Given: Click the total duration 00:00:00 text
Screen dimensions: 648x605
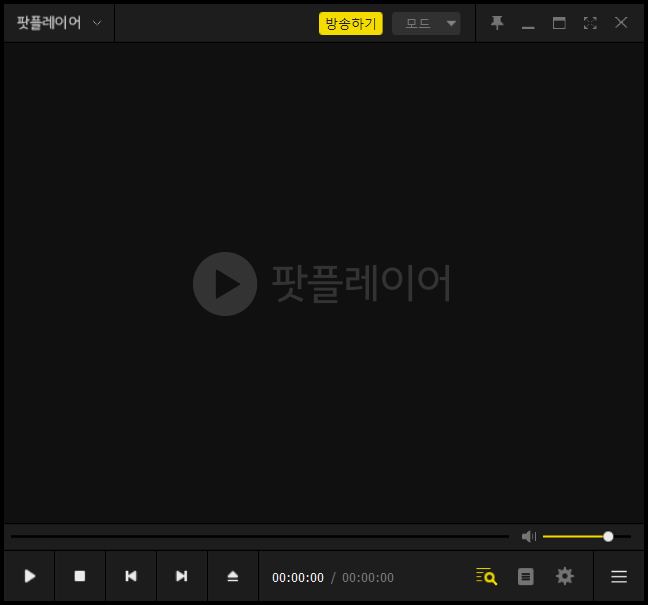Looking at the screenshot, I should [x=368, y=577].
